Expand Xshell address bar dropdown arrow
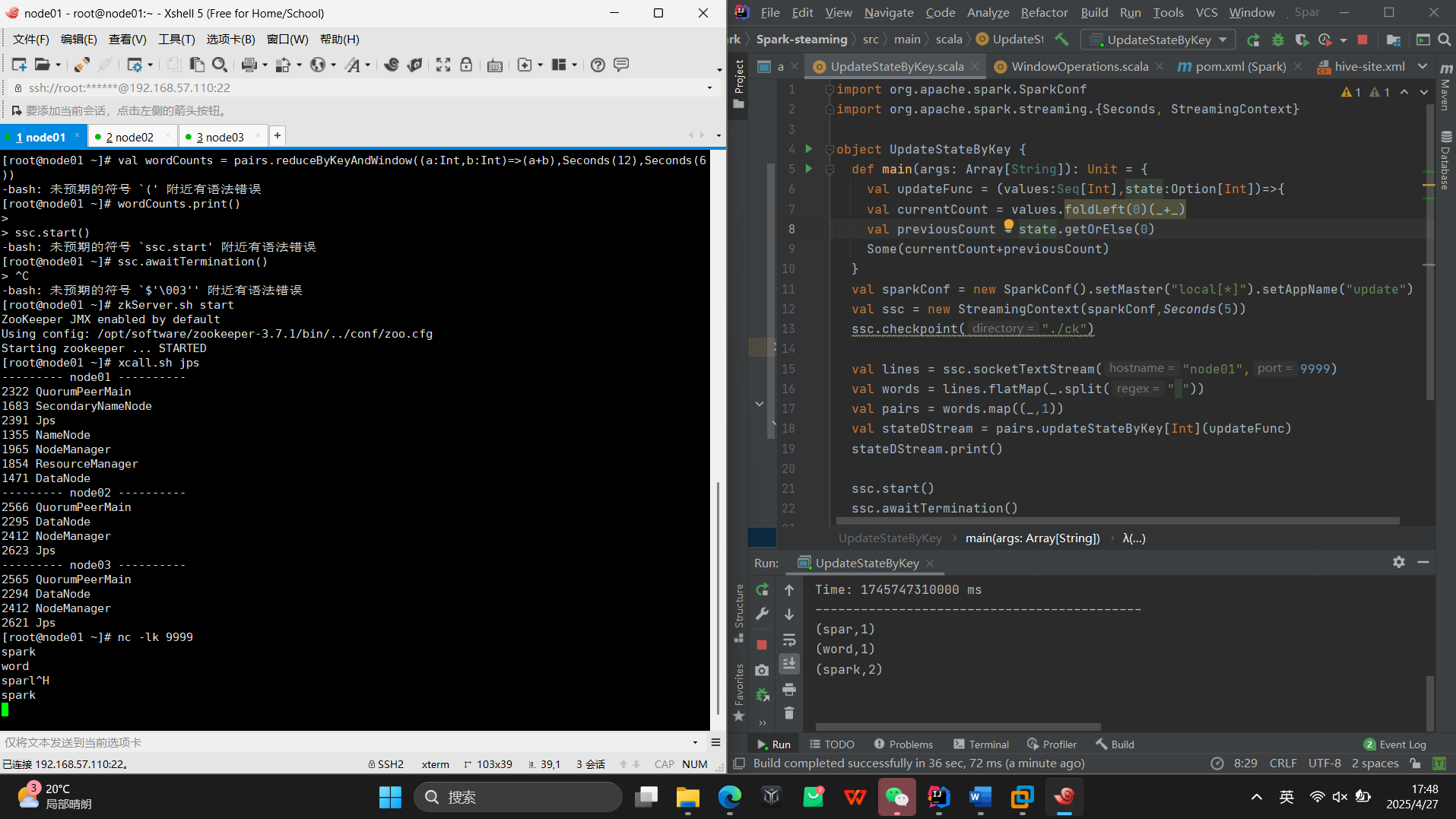The height and width of the screenshot is (819, 1456). [709, 87]
